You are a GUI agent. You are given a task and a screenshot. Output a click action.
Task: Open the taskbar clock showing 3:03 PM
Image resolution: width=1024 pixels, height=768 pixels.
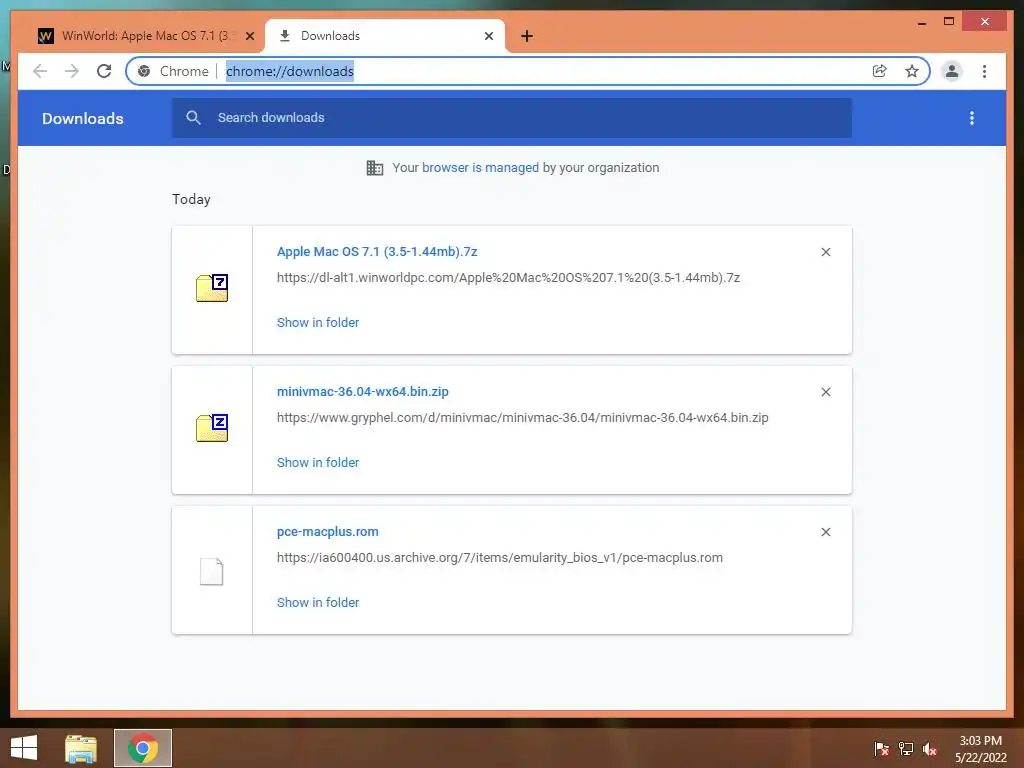[980, 749]
